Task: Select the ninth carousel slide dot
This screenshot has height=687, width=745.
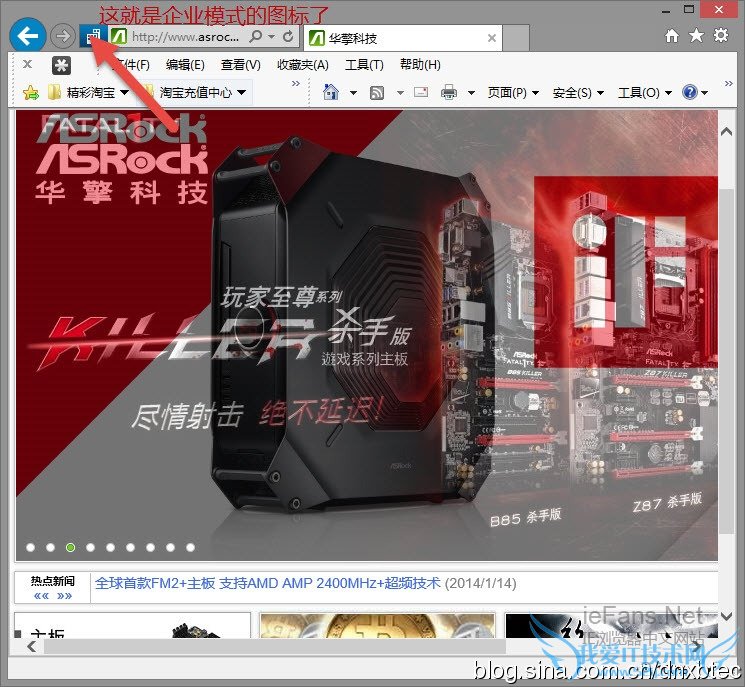Action: click(x=190, y=547)
